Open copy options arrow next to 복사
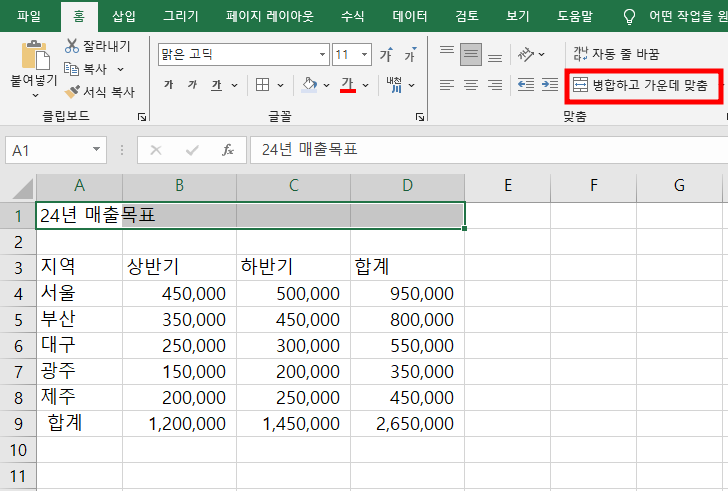The height and width of the screenshot is (491, 728). coord(120,70)
